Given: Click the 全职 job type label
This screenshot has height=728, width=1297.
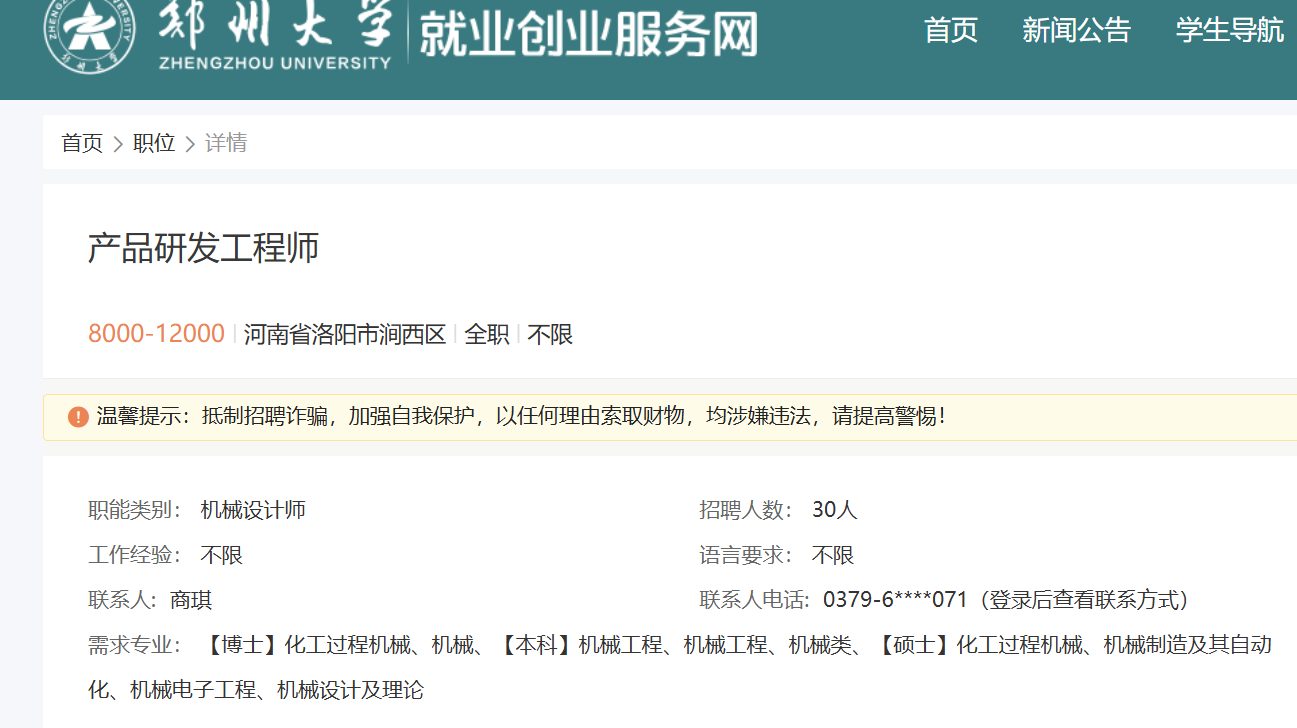Looking at the screenshot, I should pyautogui.click(x=487, y=334).
